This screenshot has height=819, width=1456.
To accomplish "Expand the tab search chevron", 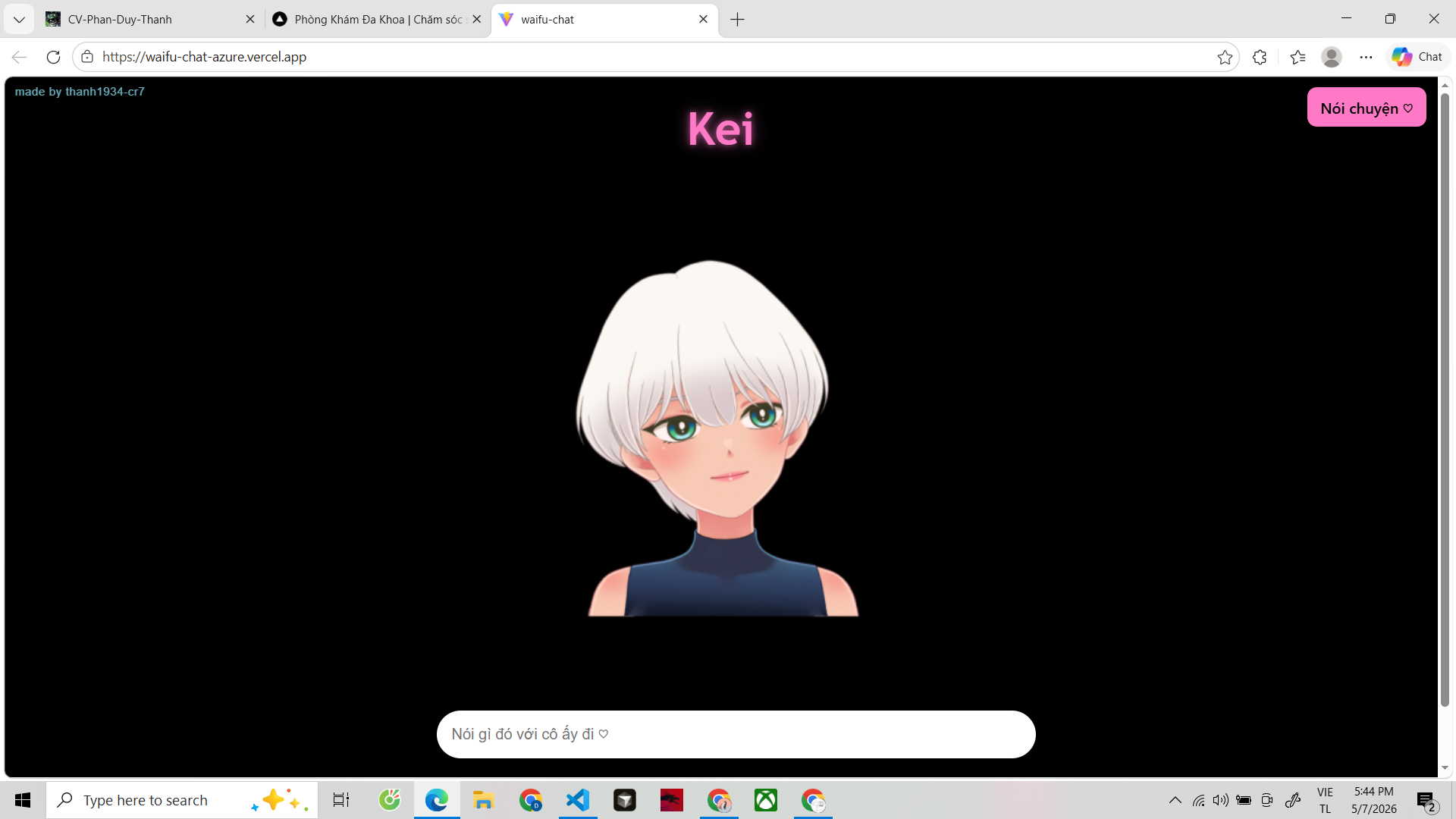I will tap(19, 20).
